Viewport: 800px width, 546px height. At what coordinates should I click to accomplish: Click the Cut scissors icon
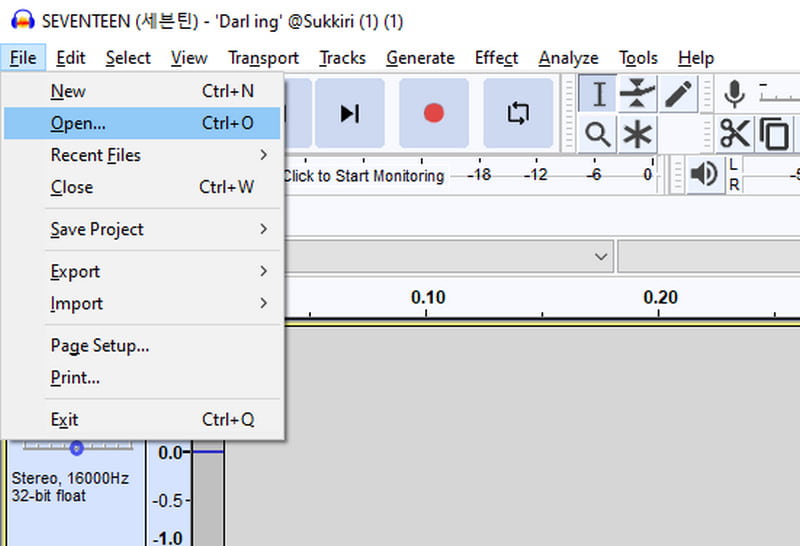point(734,133)
